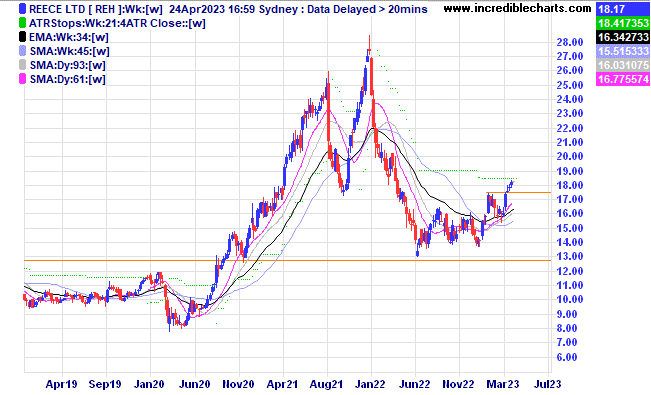Click the long orange support line near 12.70

pos(288,260)
